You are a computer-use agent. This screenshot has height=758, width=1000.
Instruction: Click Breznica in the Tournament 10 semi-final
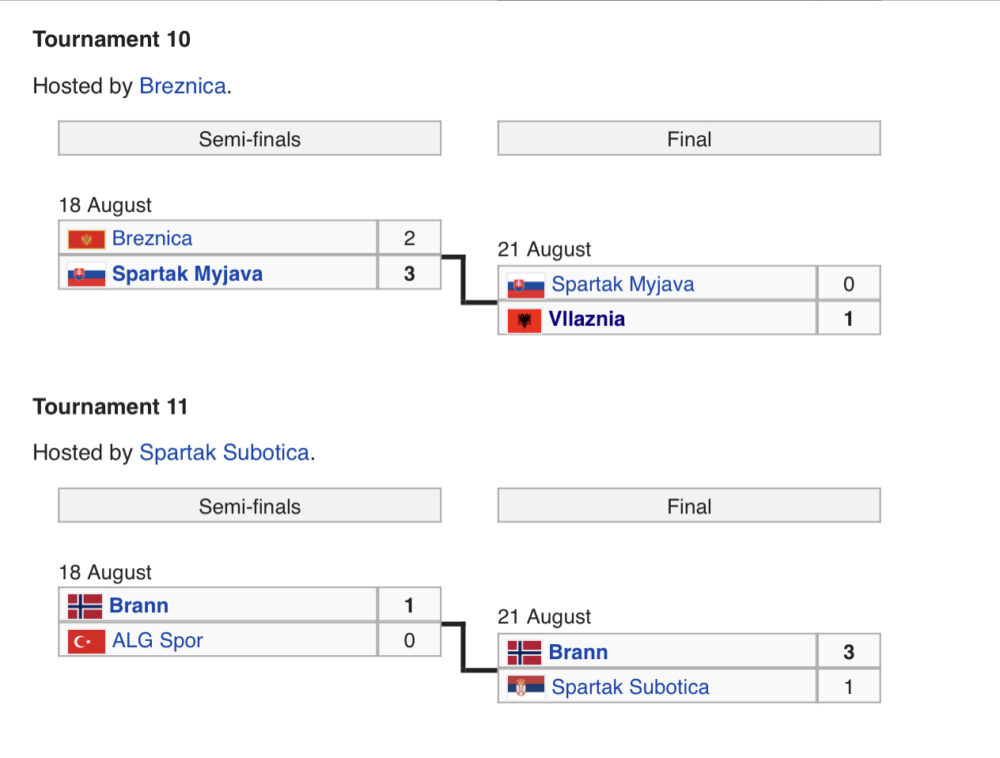click(x=152, y=238)
